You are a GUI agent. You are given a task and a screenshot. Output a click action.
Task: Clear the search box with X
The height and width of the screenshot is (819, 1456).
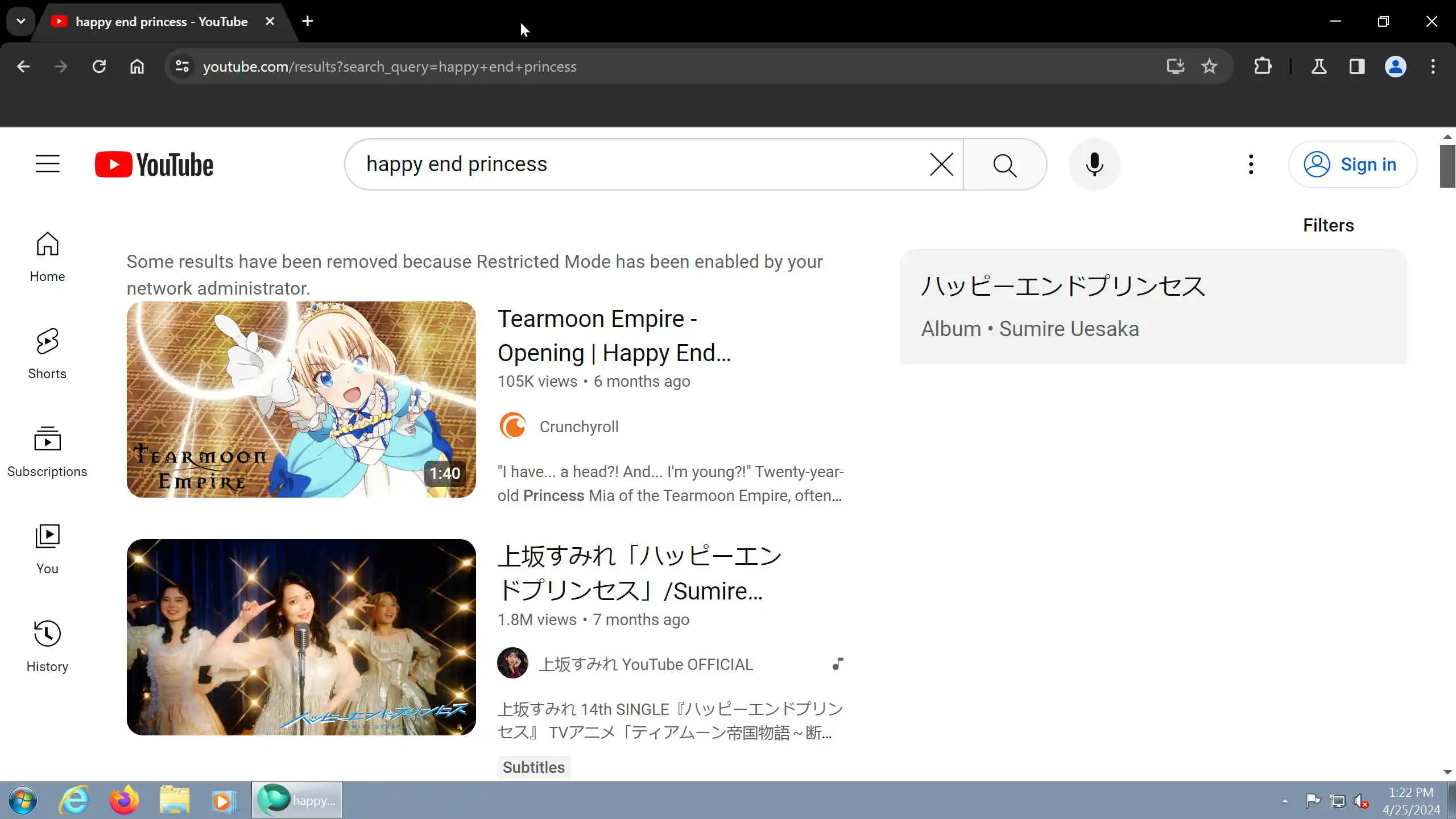pyautogui.click(x=941, y=164)
